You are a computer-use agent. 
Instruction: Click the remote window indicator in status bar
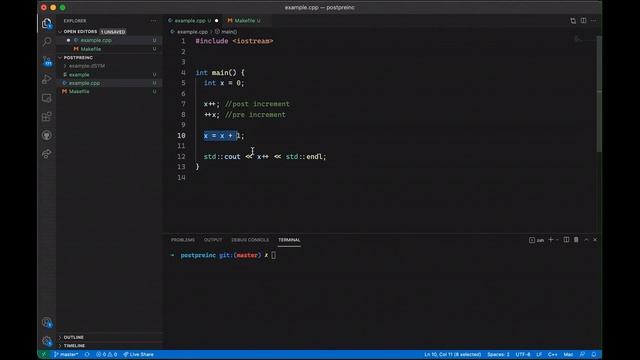[43, 354]
